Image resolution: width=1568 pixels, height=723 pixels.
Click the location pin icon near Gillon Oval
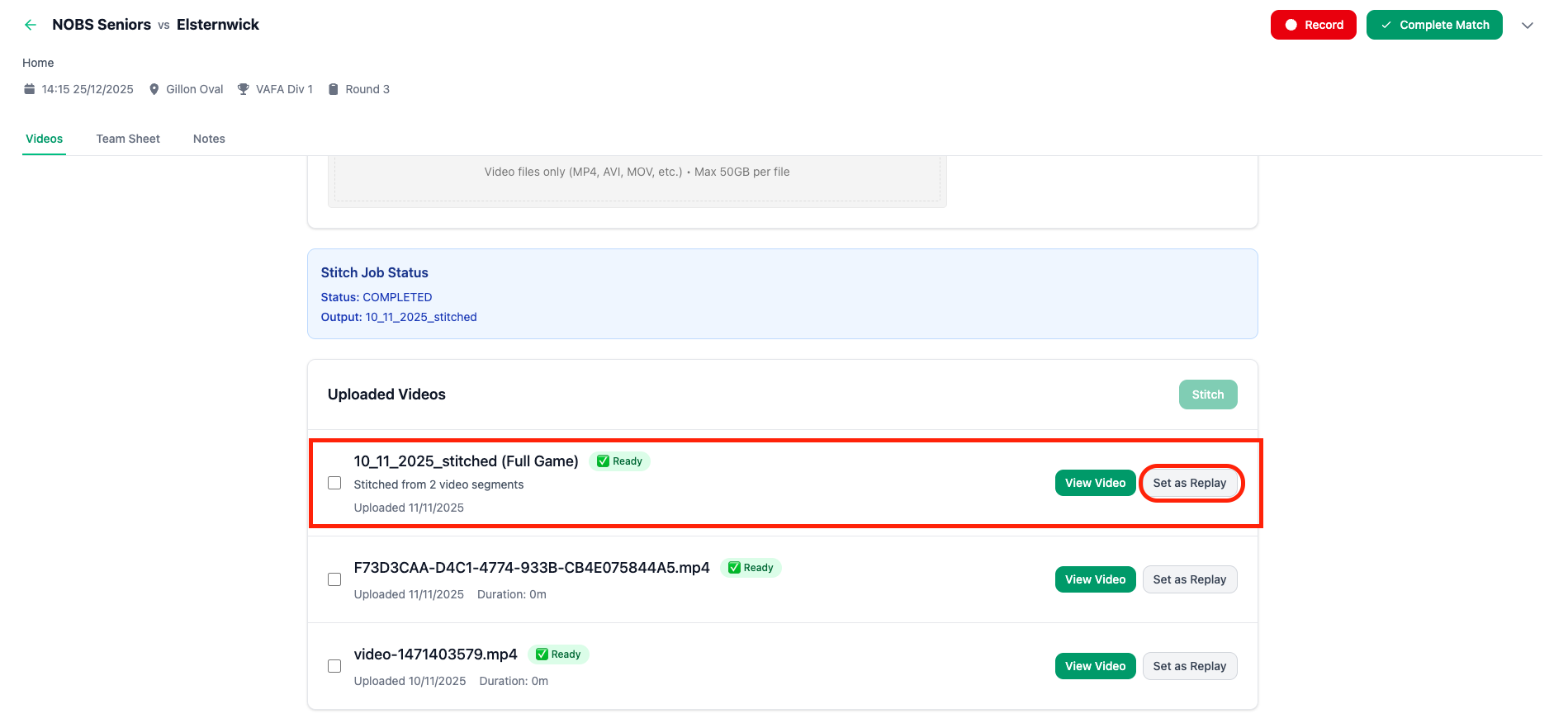coord(154,89)
